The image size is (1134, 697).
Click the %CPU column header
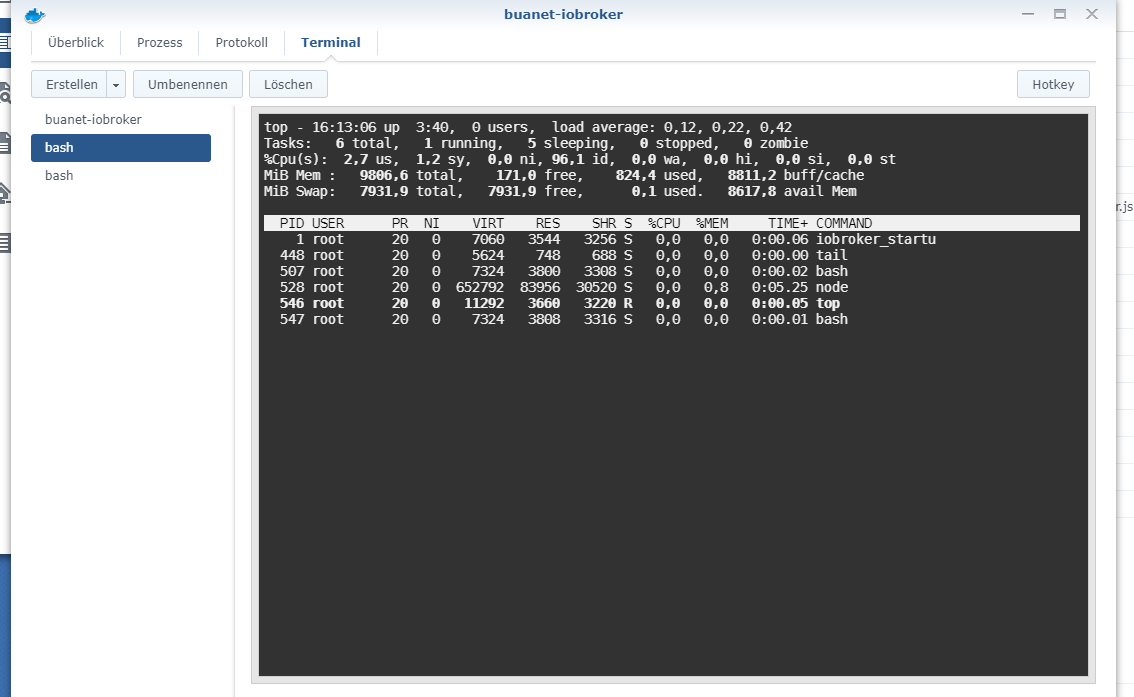[x=664, y=223]
